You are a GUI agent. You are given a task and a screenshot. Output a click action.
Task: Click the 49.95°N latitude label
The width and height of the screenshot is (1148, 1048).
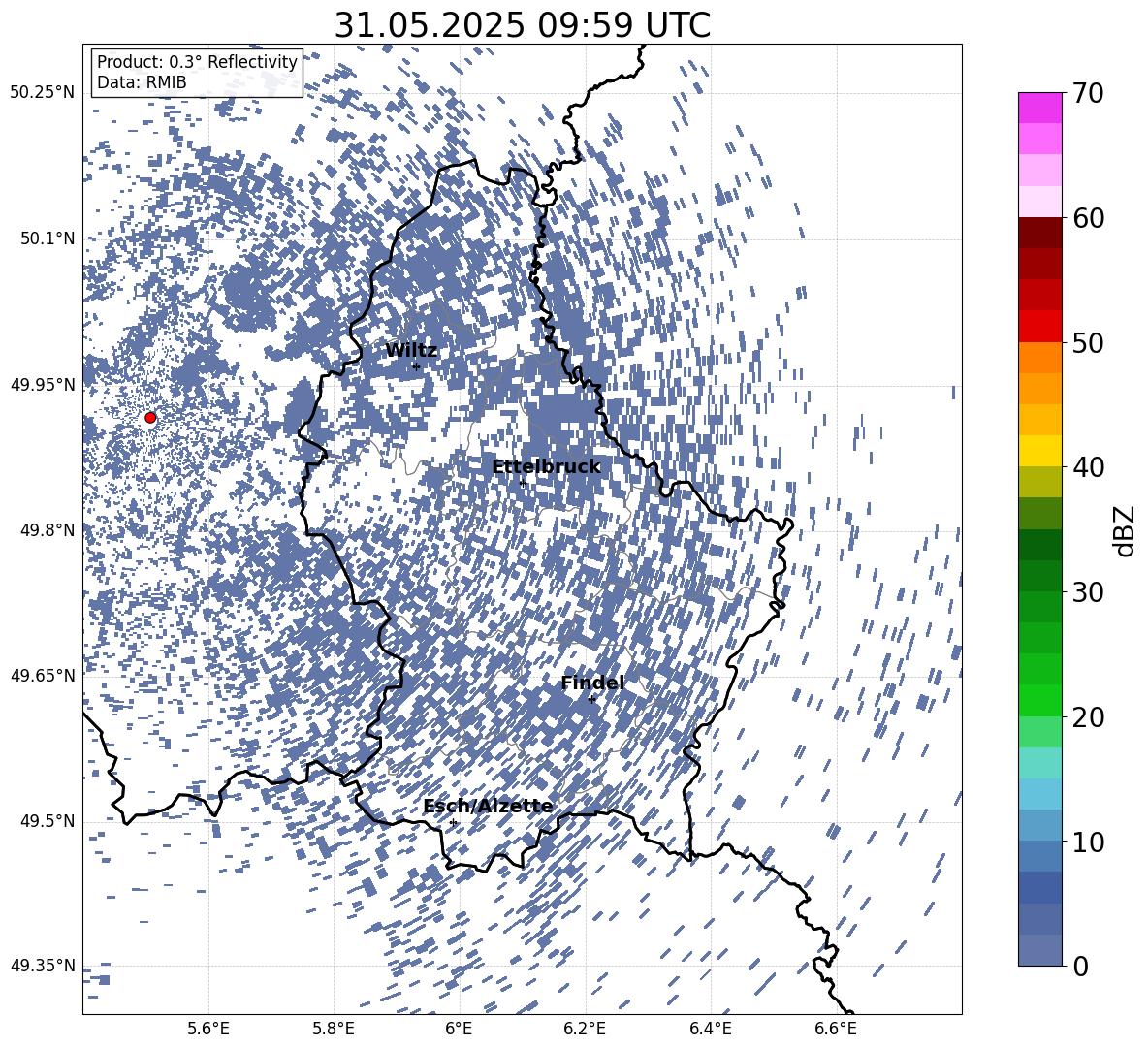[43, 384]
